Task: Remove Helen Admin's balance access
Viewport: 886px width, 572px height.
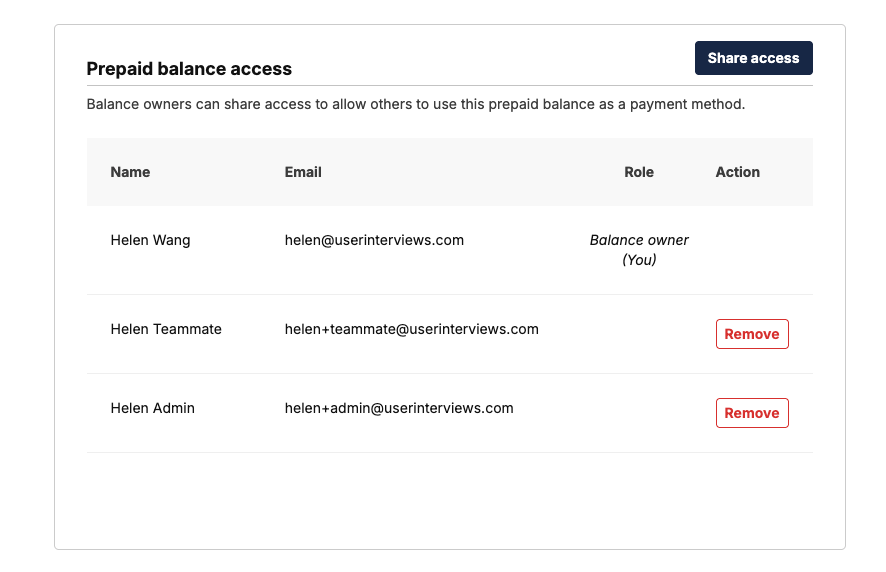Action: tap(752, 413)
